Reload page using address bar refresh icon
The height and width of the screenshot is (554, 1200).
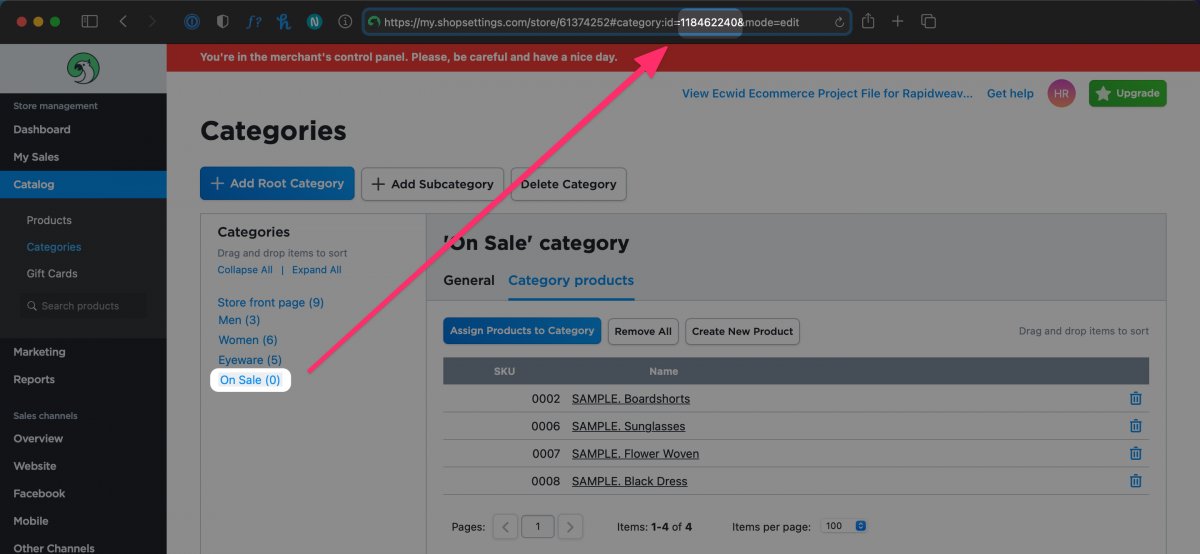pos(839,22)
